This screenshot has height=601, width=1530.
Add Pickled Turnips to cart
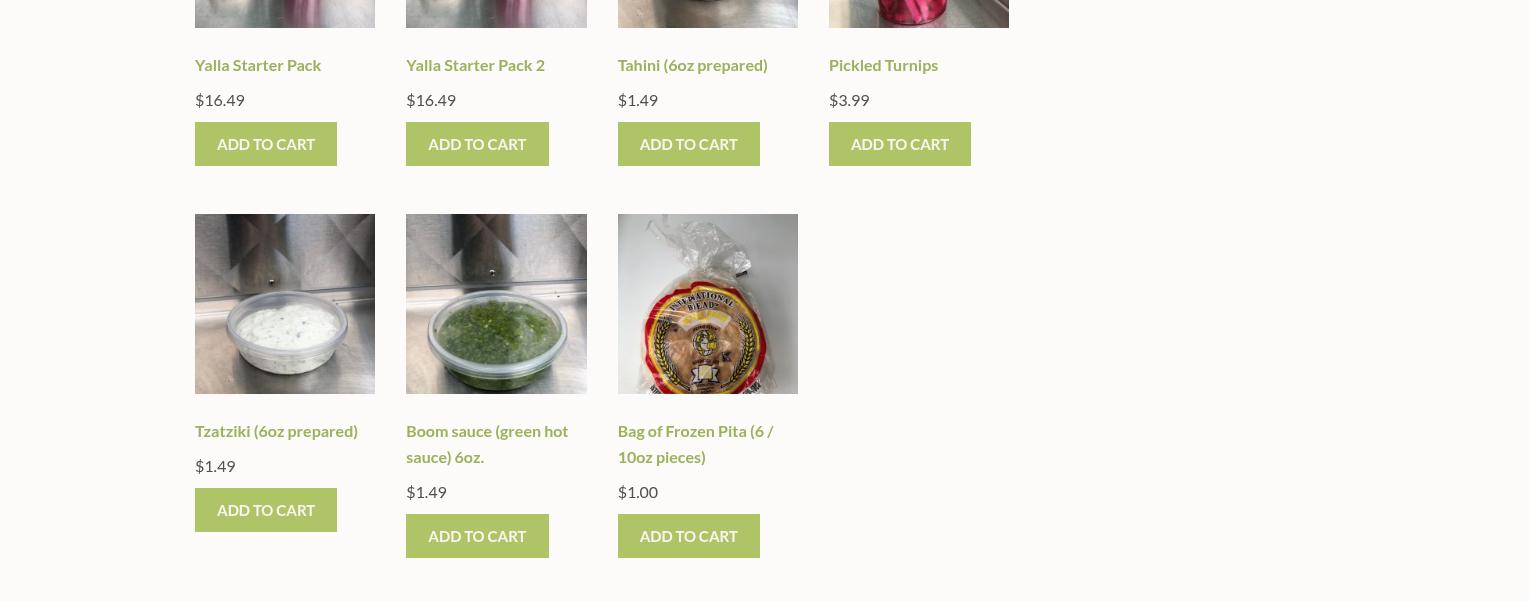900,144
